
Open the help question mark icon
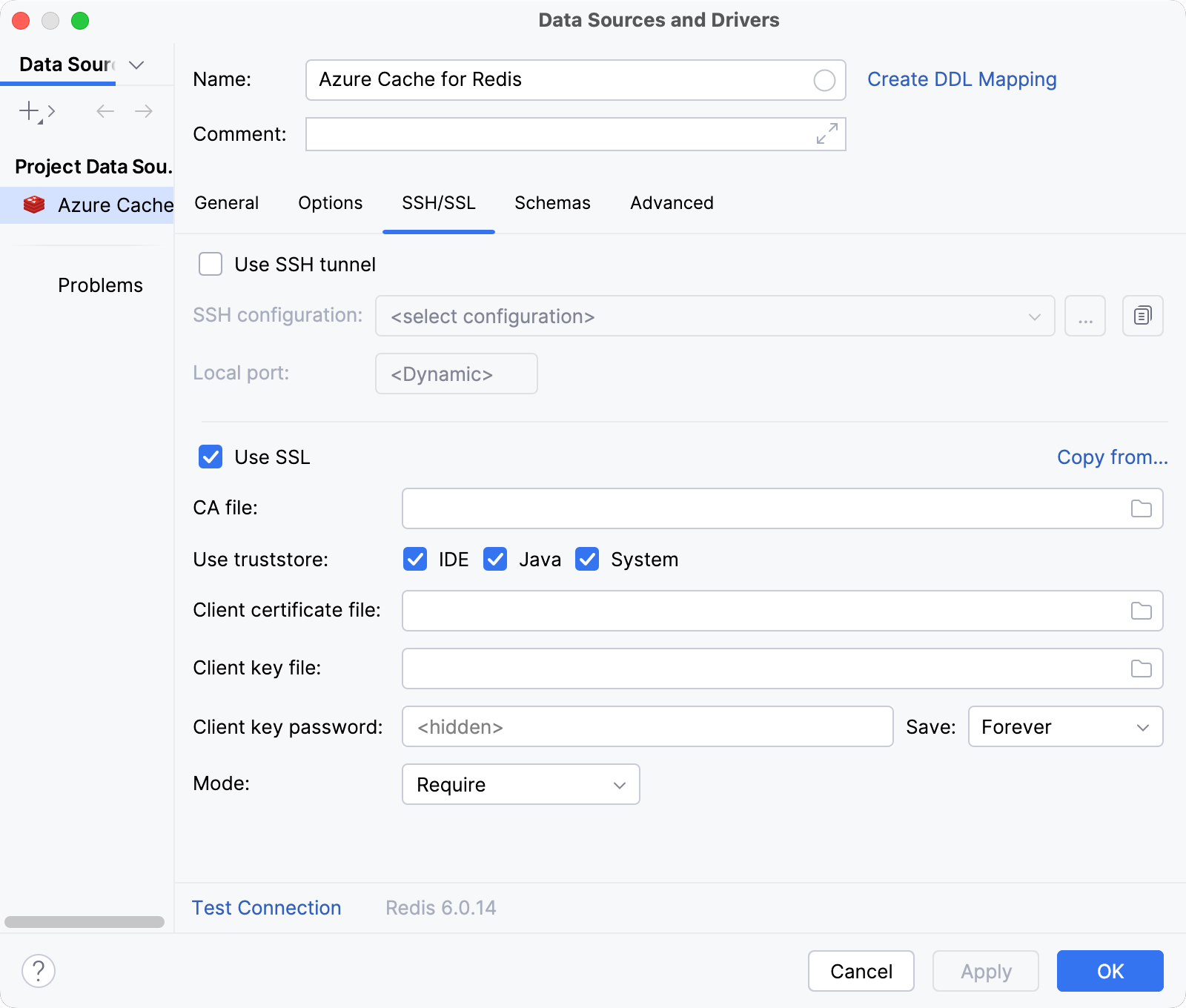click(x=39, y=969)
